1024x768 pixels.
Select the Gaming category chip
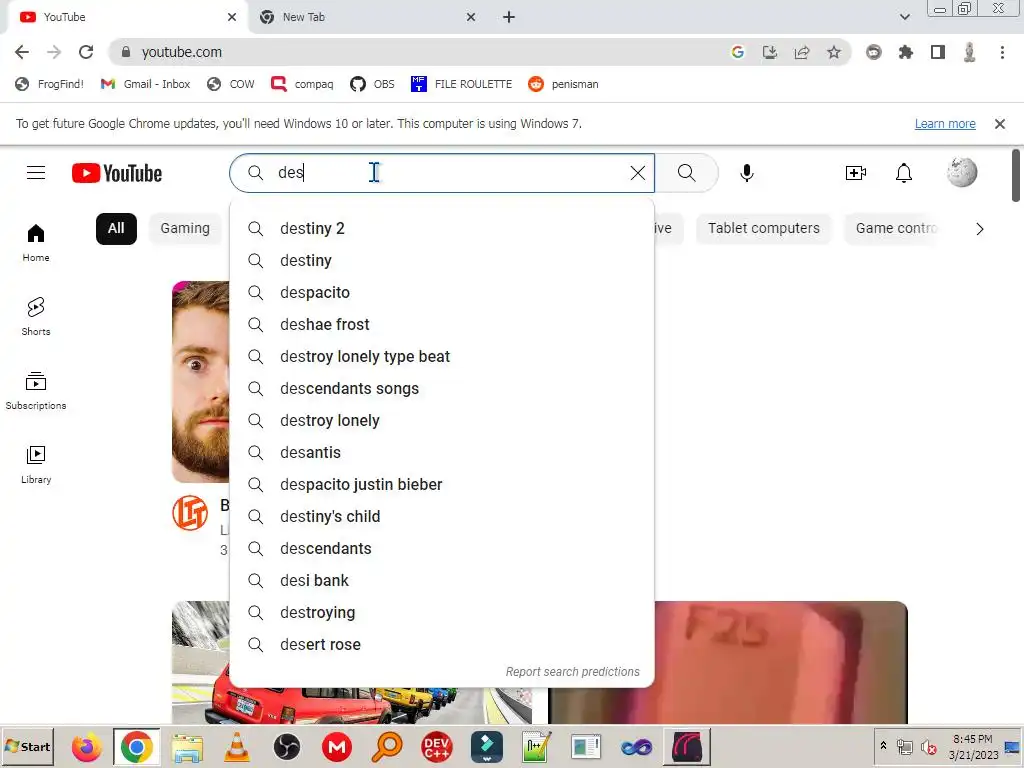[x=185, y=229]
